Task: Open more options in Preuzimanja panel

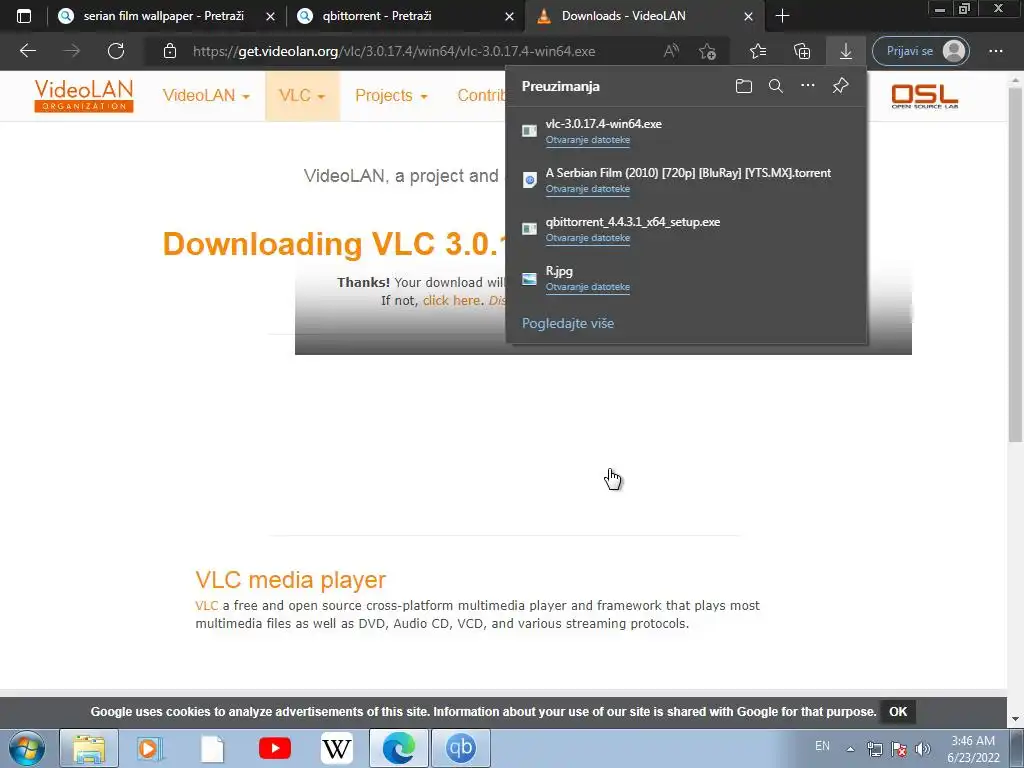Action: (808, 86)
